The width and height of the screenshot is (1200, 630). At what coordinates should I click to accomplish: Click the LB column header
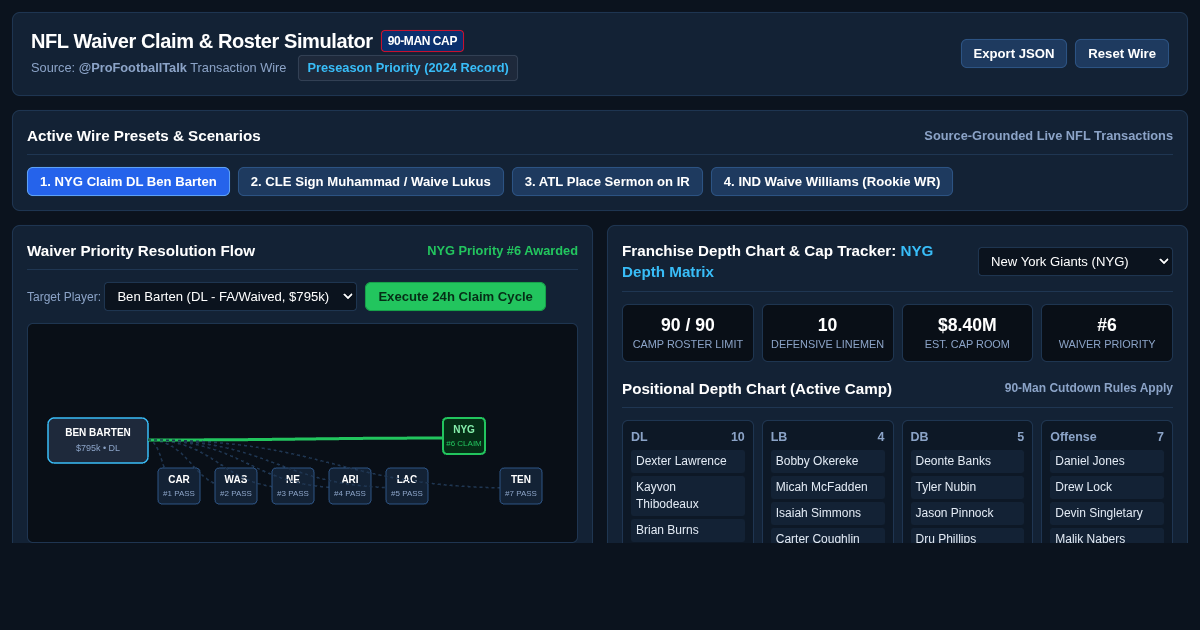tap(828, 437)
